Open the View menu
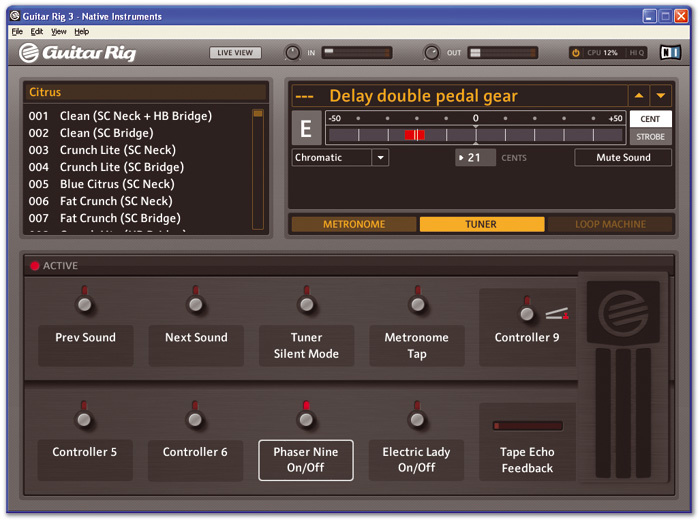This screenshot has height=522, width=700. (x=58, y=32)
